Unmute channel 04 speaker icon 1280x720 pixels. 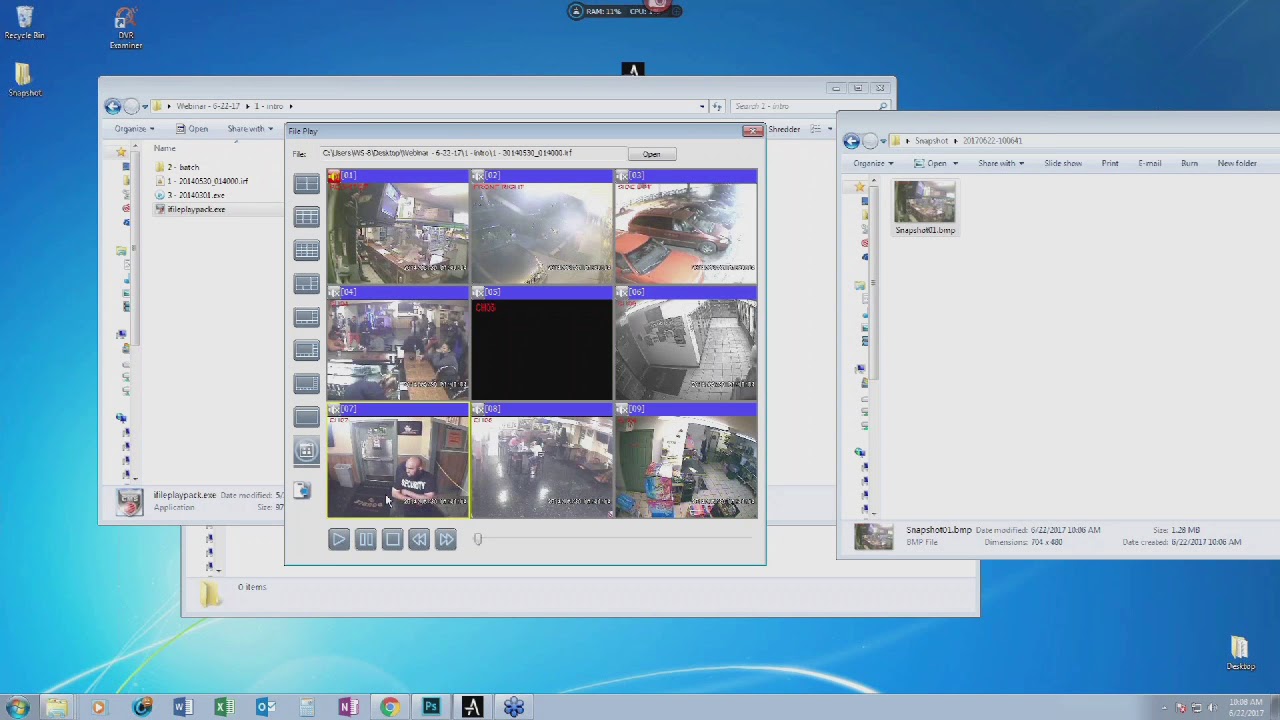point(334,292)
